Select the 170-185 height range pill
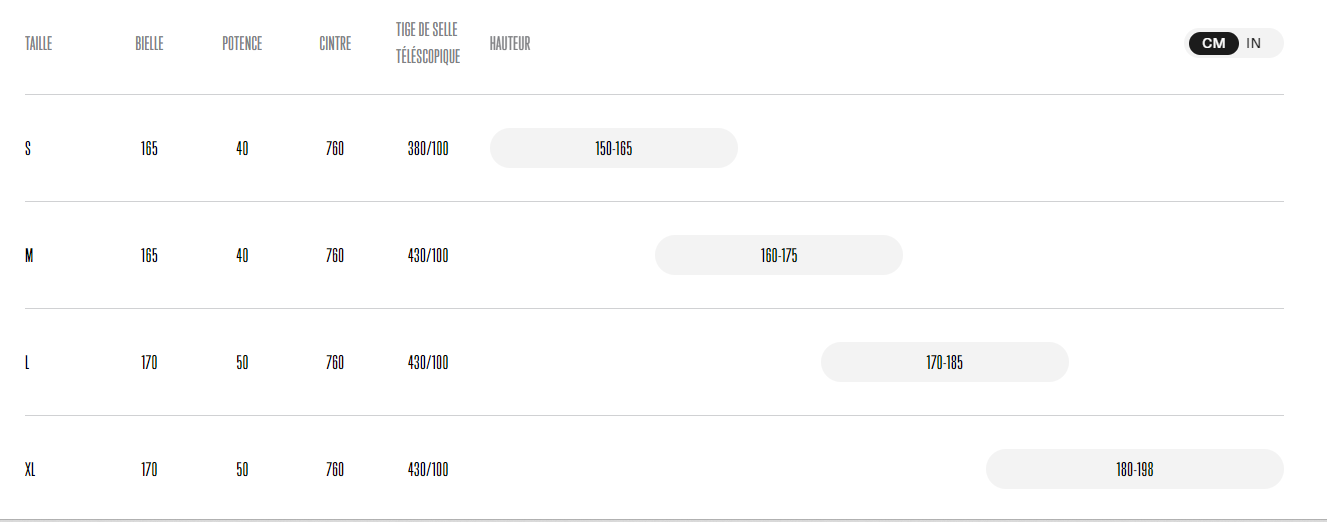Screen dimensions: 1327x522 945,362
